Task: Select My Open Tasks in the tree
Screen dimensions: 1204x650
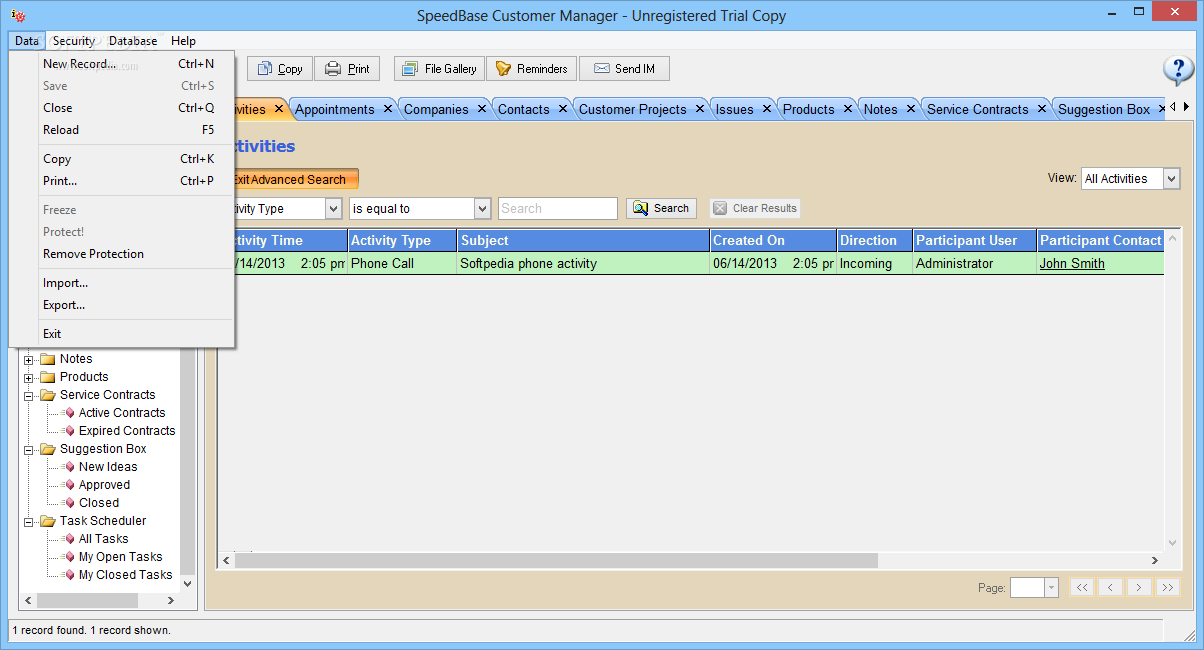Action: tap(120, 557)
